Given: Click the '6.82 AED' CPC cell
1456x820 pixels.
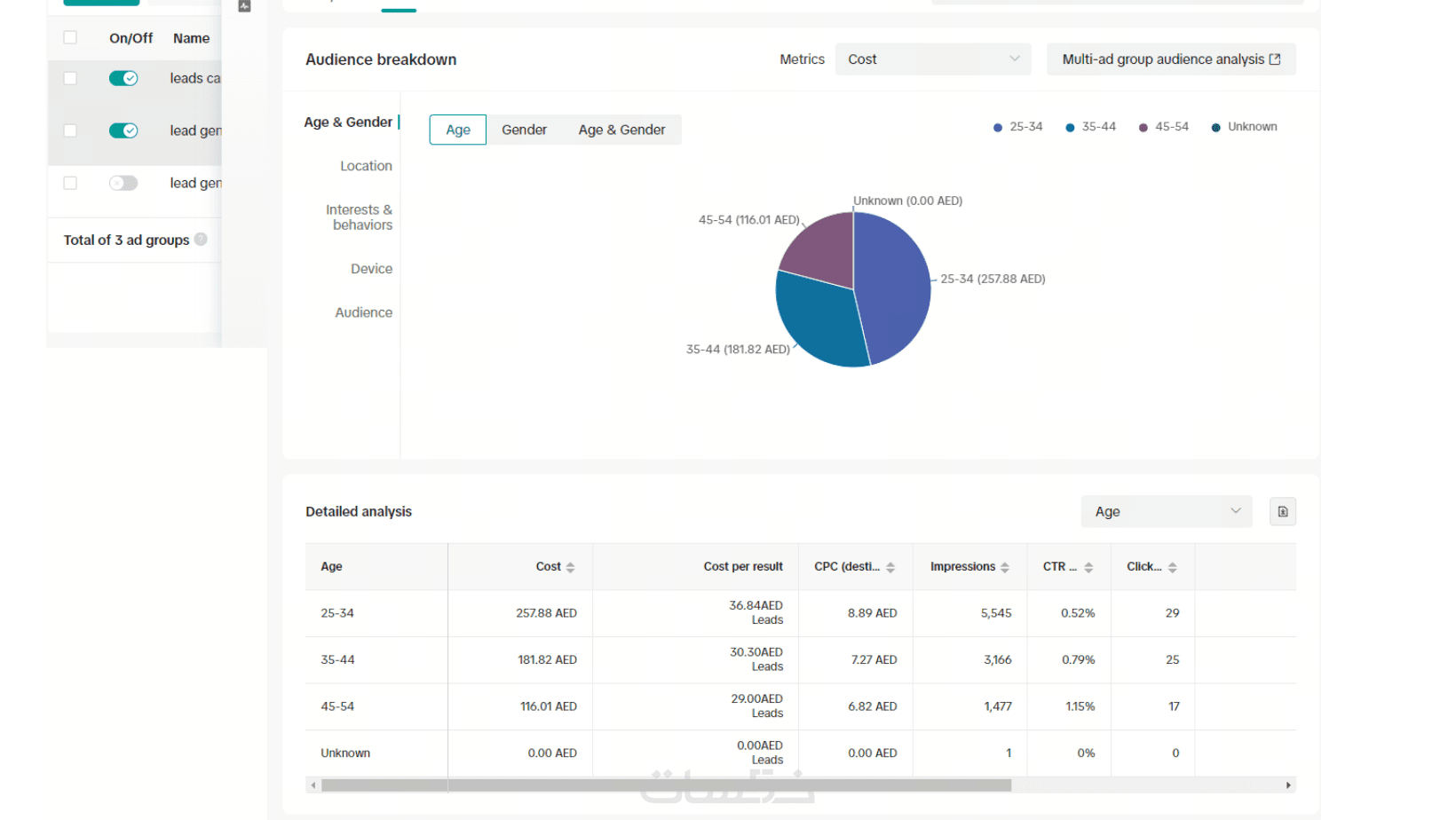Looking at the screenshot, I should pyautogui.click(x=872, y=706).
